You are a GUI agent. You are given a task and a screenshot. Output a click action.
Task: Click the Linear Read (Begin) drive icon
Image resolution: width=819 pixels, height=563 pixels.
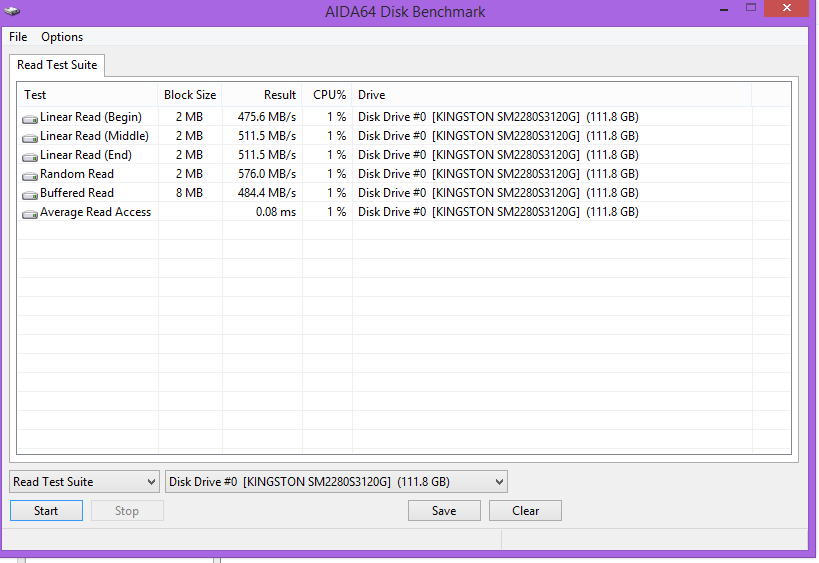tap(30, 119)
